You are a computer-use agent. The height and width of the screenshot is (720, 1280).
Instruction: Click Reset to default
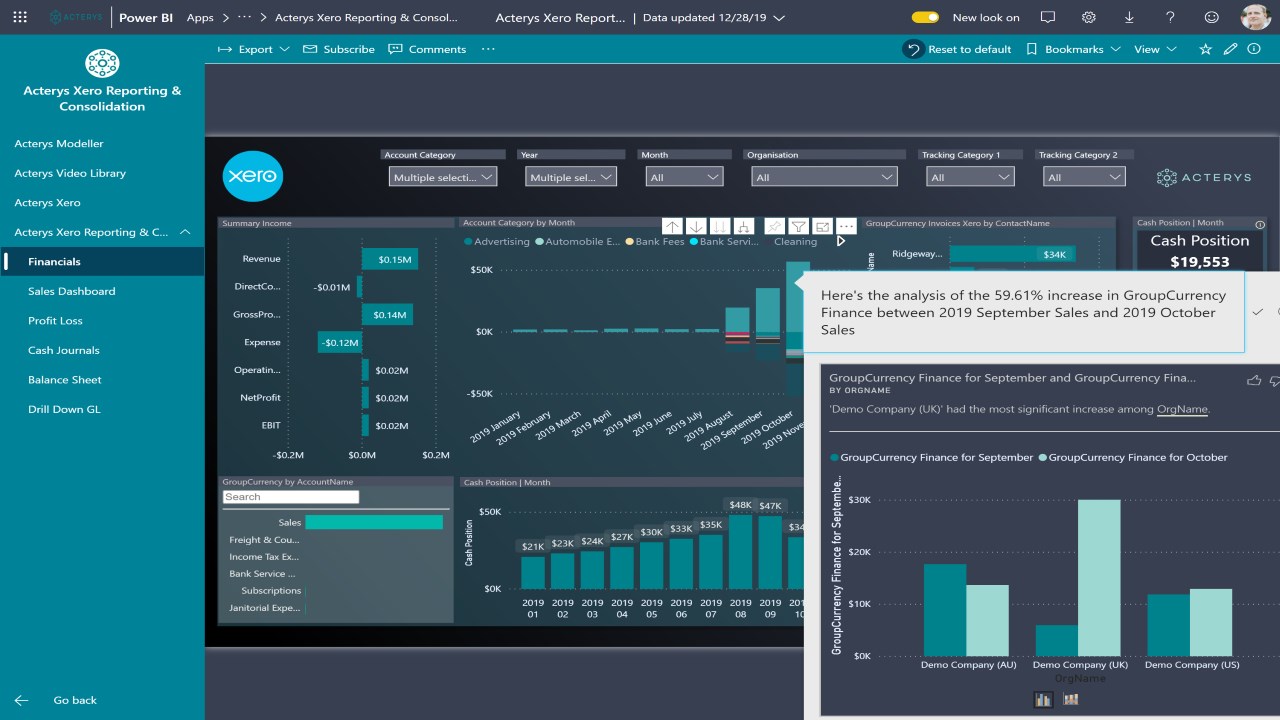point(958,49)
